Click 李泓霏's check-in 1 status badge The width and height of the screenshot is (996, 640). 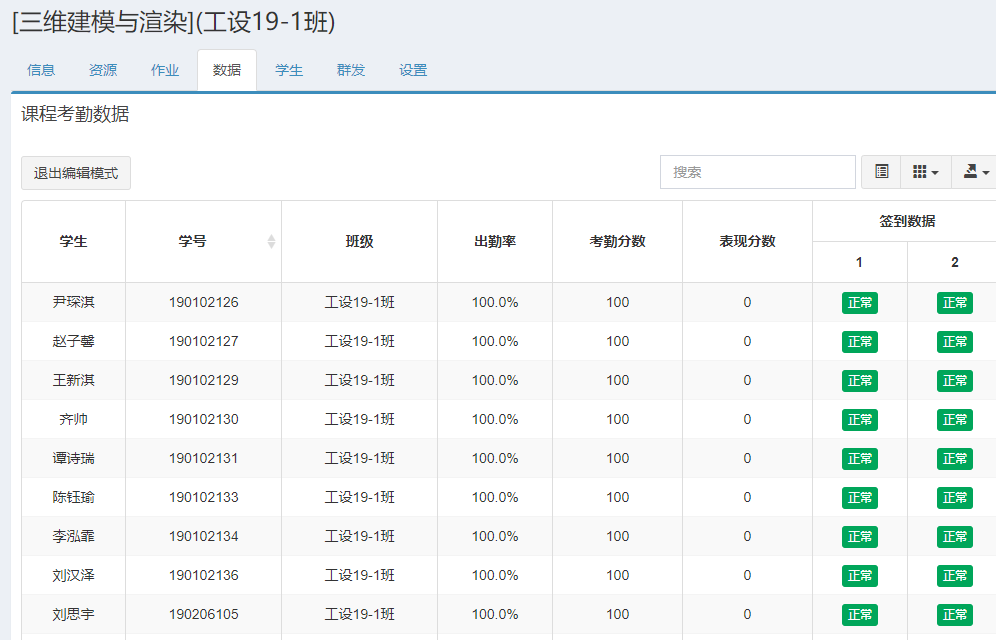[x=859, y=537]
